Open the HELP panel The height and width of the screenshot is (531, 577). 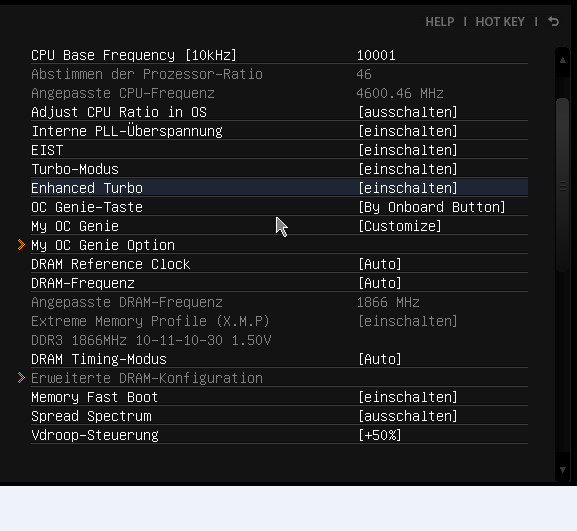(440, 22)
